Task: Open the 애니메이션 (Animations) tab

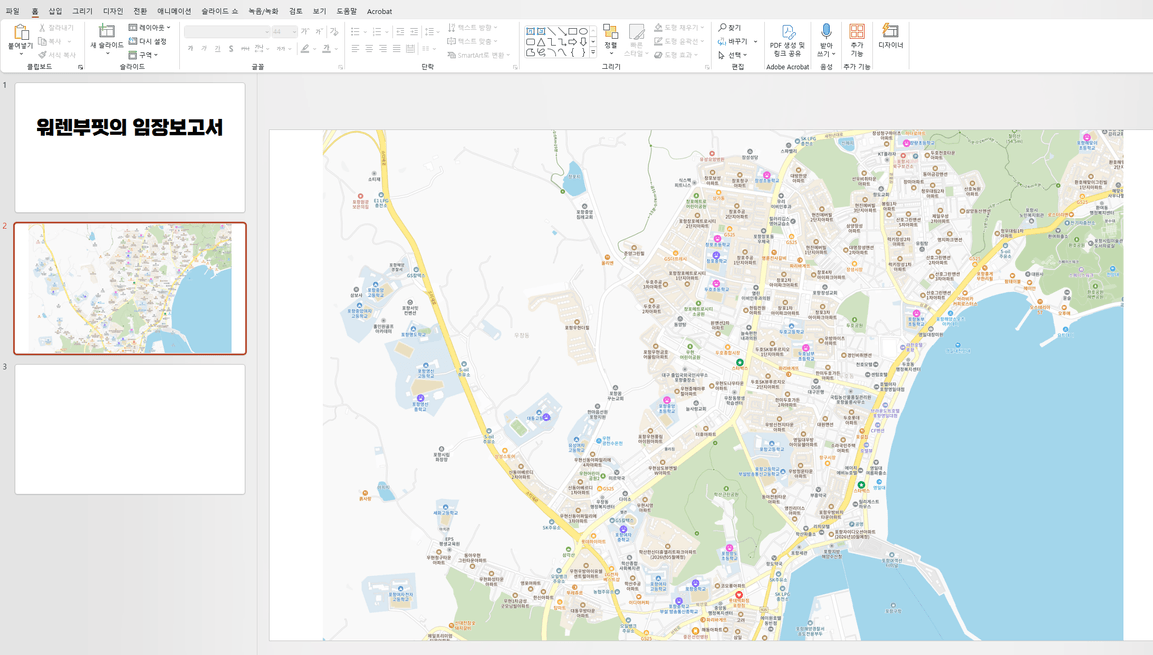Action: pos(174,11)
